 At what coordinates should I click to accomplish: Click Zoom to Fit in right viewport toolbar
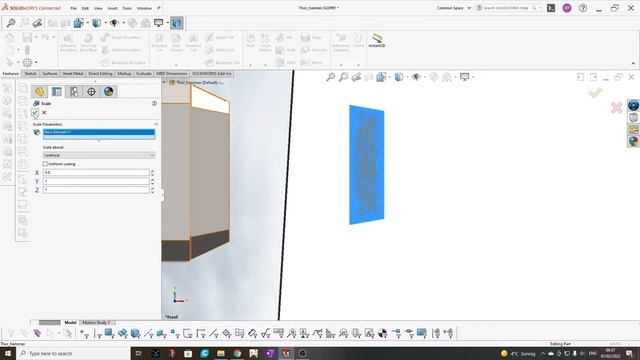[x=331, y=77]
